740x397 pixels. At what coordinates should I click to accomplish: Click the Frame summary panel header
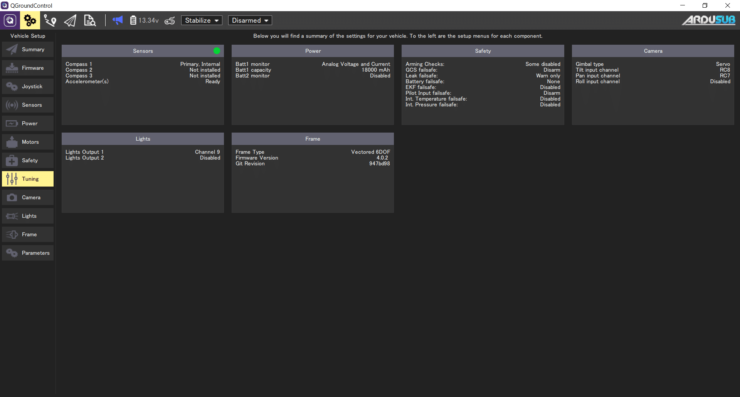312,139
